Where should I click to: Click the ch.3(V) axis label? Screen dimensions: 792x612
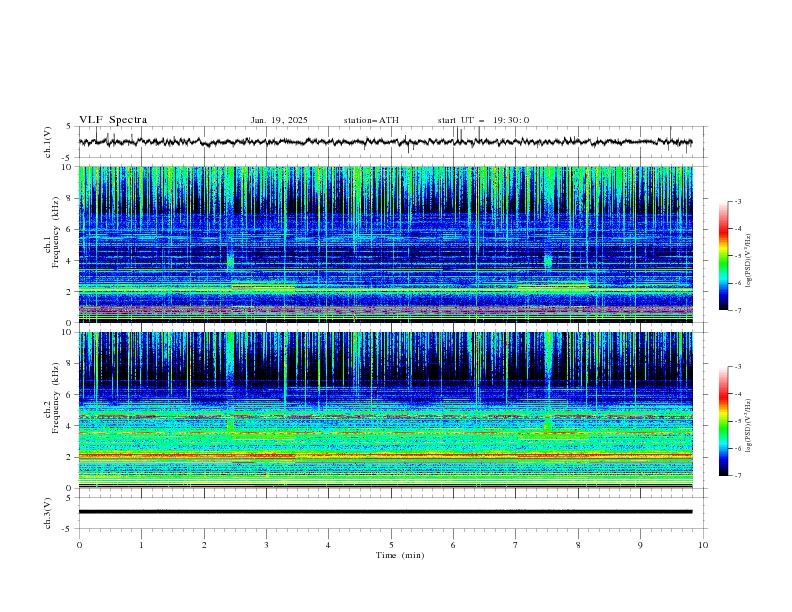coord(48,513)
